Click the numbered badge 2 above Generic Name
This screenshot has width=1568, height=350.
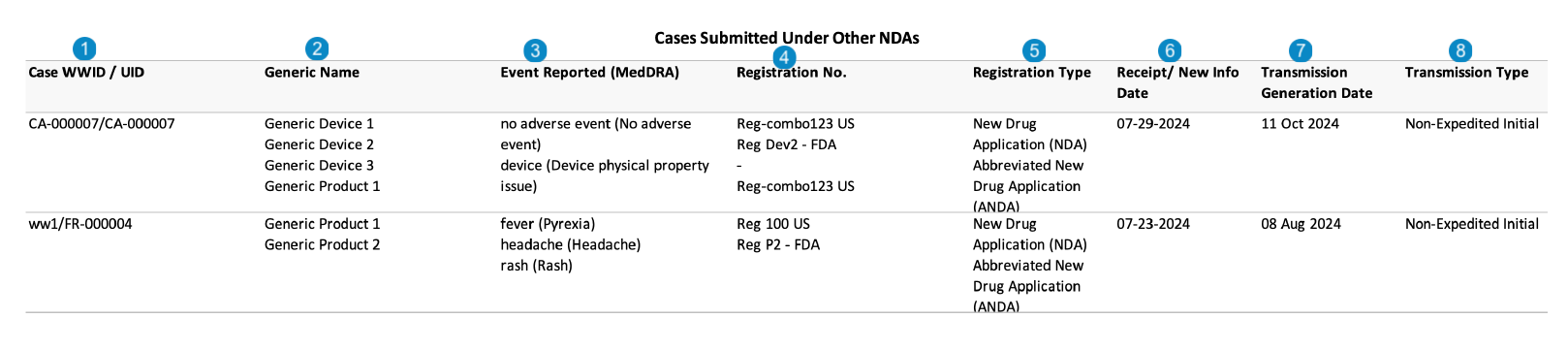pyautogui.click(x=316, y=48)
